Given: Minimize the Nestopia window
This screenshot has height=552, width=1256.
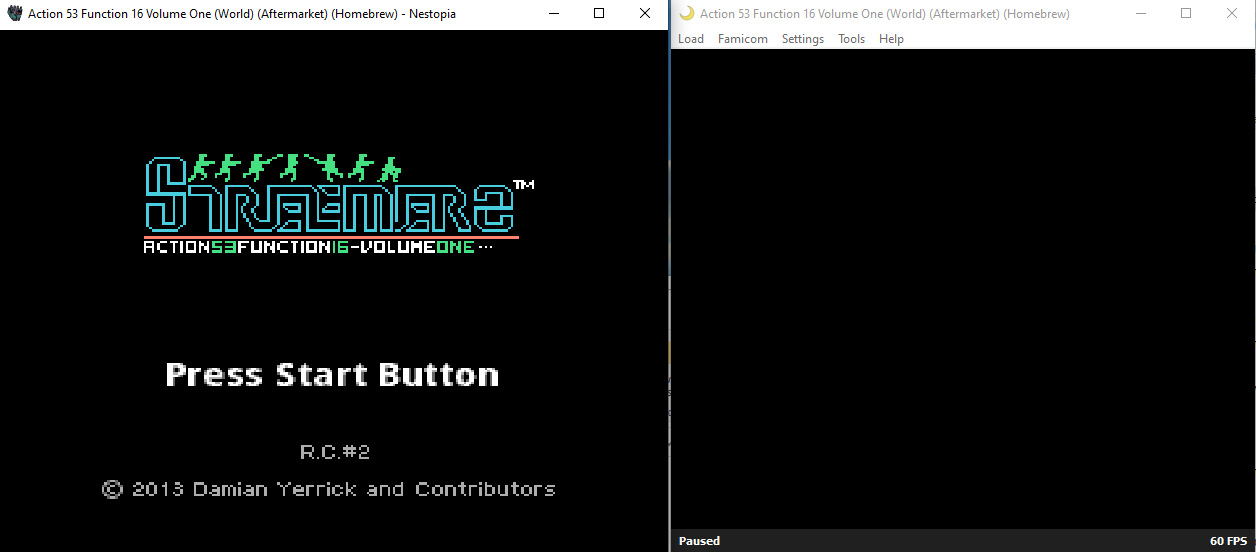Looking at the screenshot, I should (553, 14).
